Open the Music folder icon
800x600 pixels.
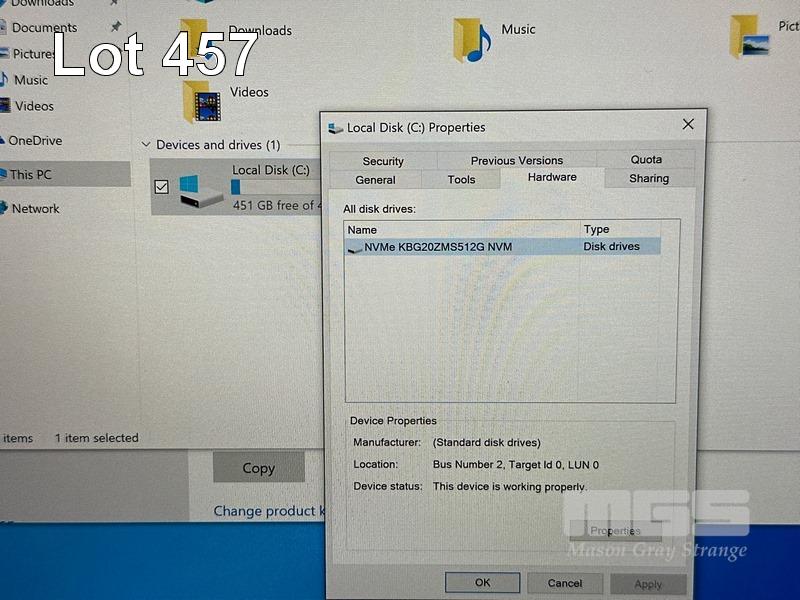pyautogui.click(x=472, y=40)
